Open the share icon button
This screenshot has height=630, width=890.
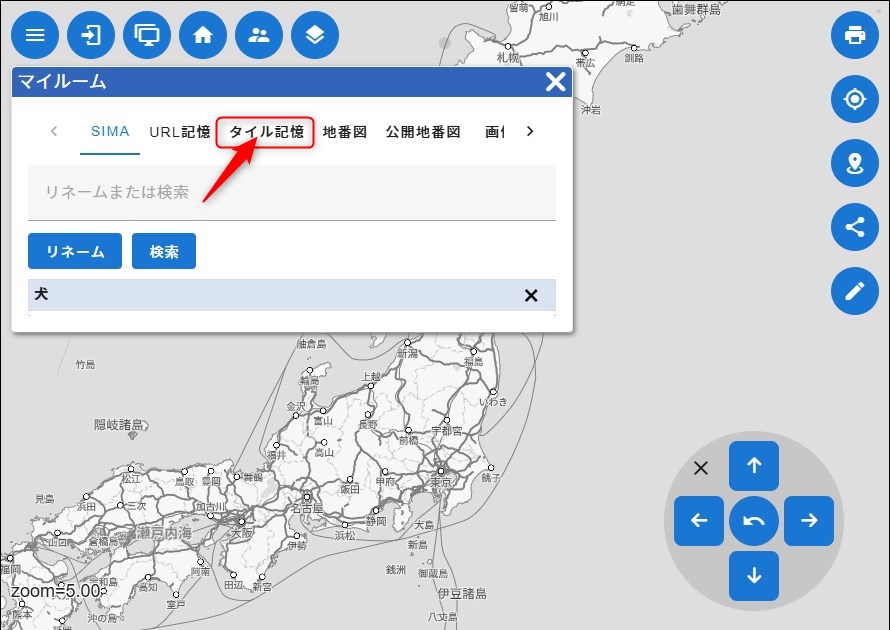[x=855, y=227]
